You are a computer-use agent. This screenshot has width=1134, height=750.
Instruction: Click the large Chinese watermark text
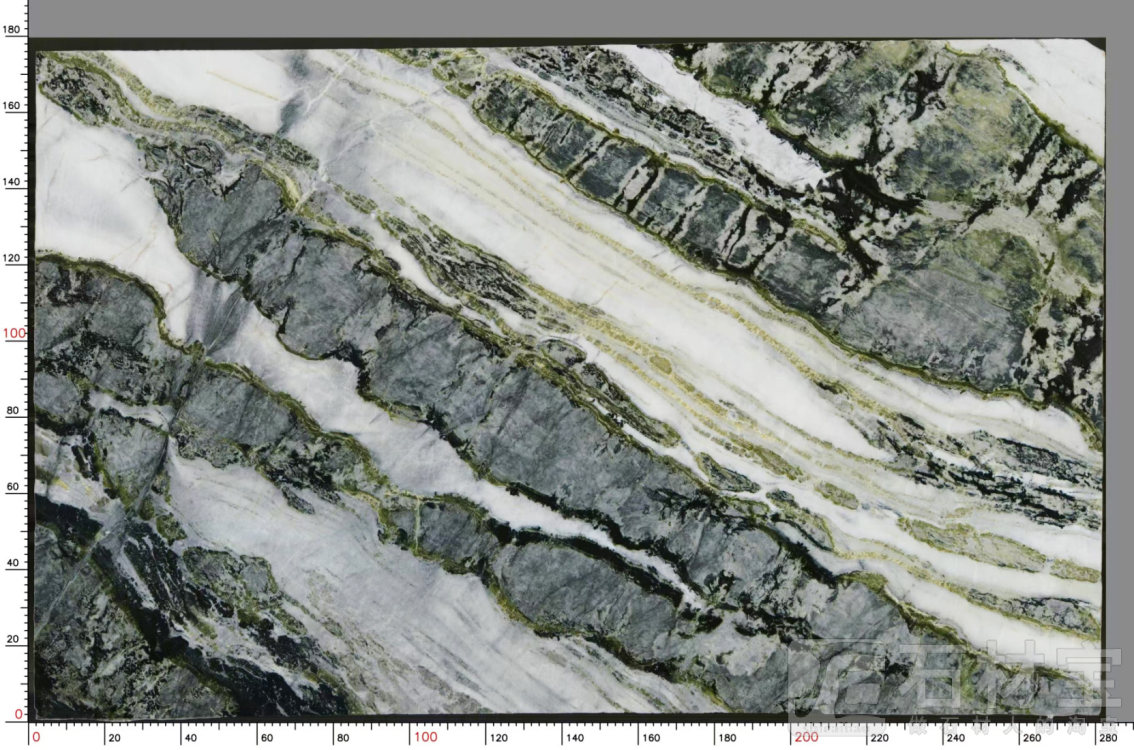pos(990,675)
